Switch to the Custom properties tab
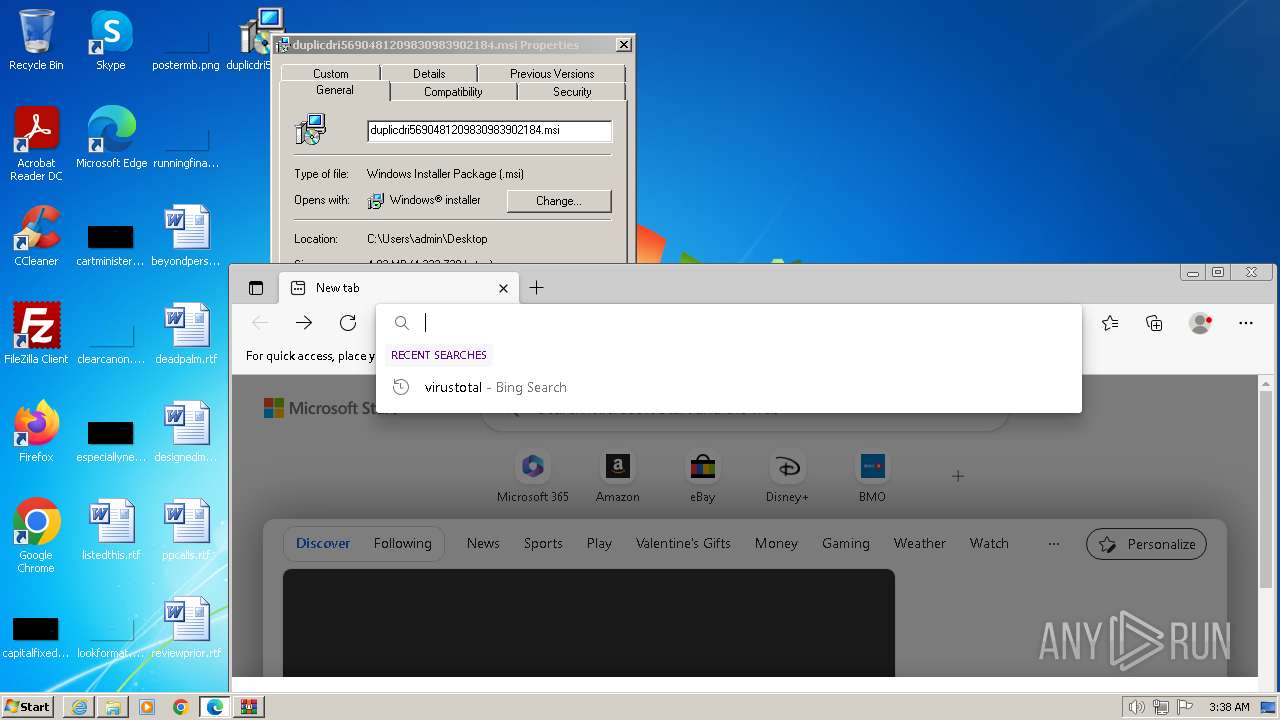 [331, 74]
